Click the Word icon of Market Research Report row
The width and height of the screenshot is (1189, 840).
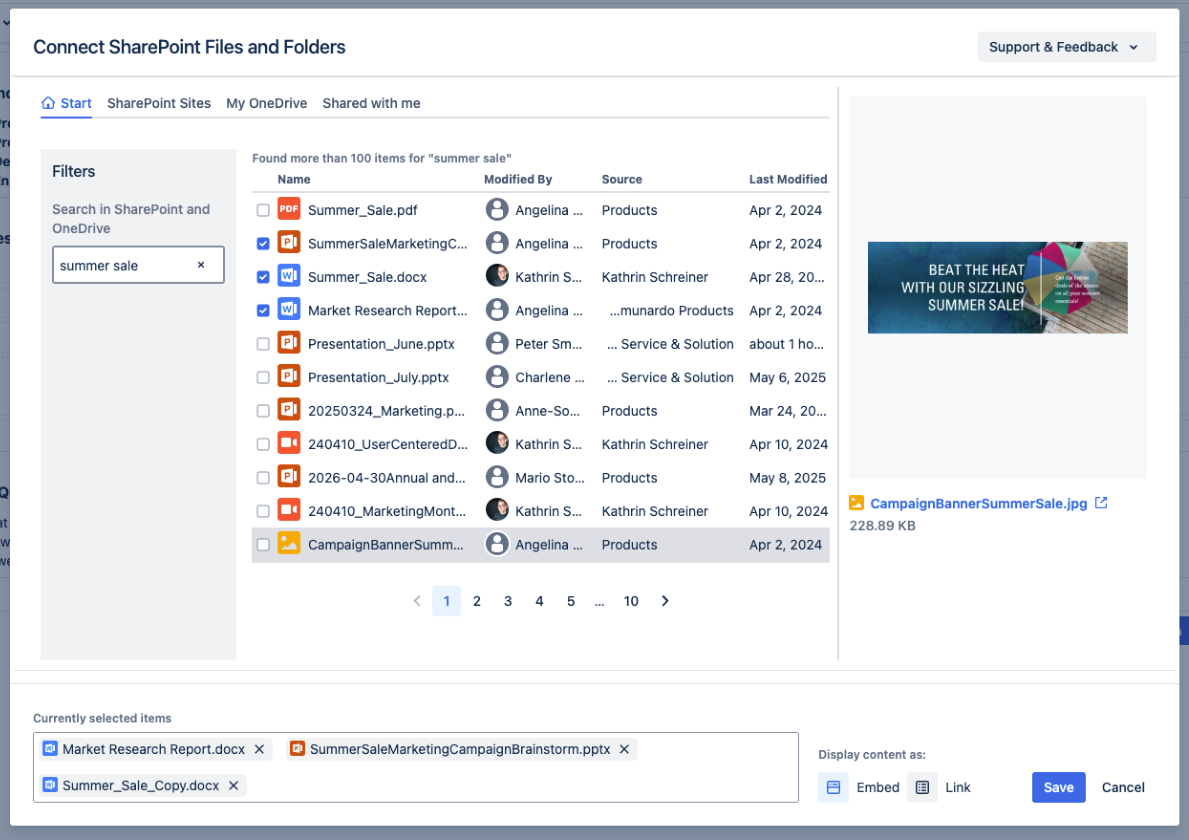[289, 309]
